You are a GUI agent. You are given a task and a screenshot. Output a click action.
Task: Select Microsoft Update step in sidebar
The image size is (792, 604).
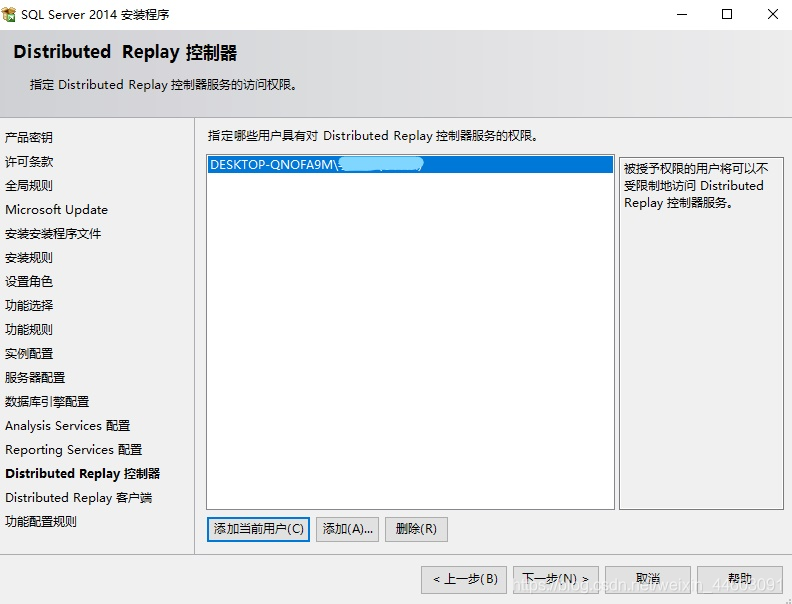57,210
